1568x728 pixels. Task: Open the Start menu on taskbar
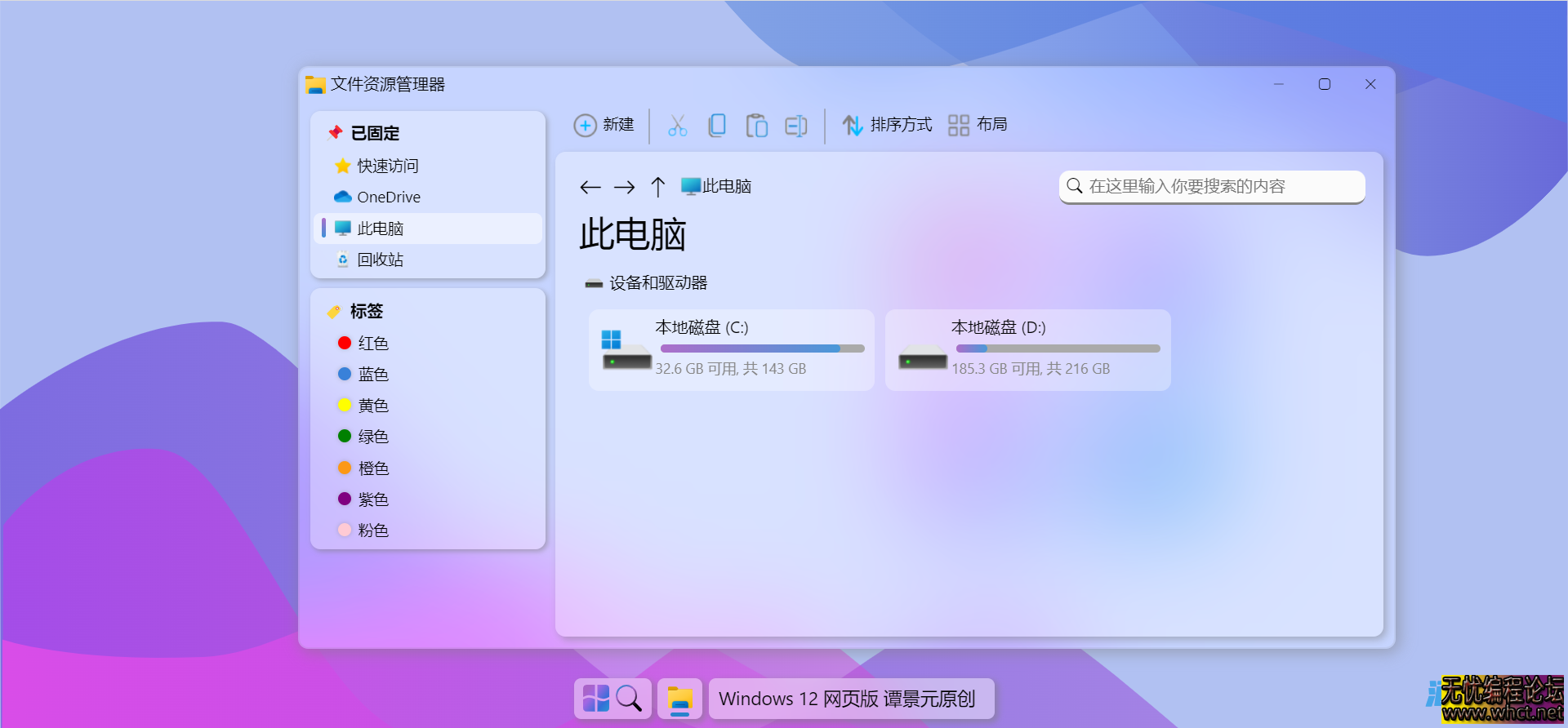(x=595, y=699)
